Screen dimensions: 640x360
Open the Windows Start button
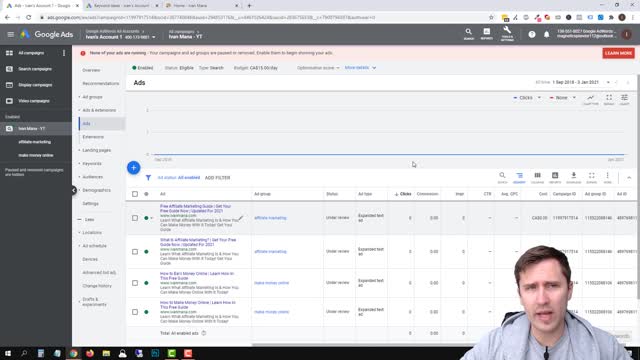tap(8, 353)
